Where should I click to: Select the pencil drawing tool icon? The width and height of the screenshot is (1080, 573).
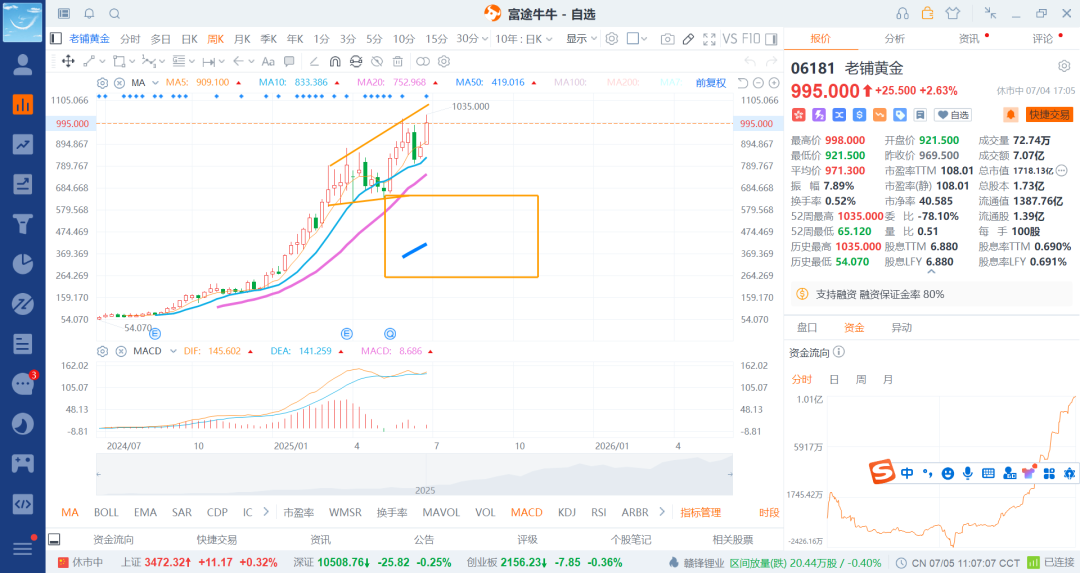point(688,39)
